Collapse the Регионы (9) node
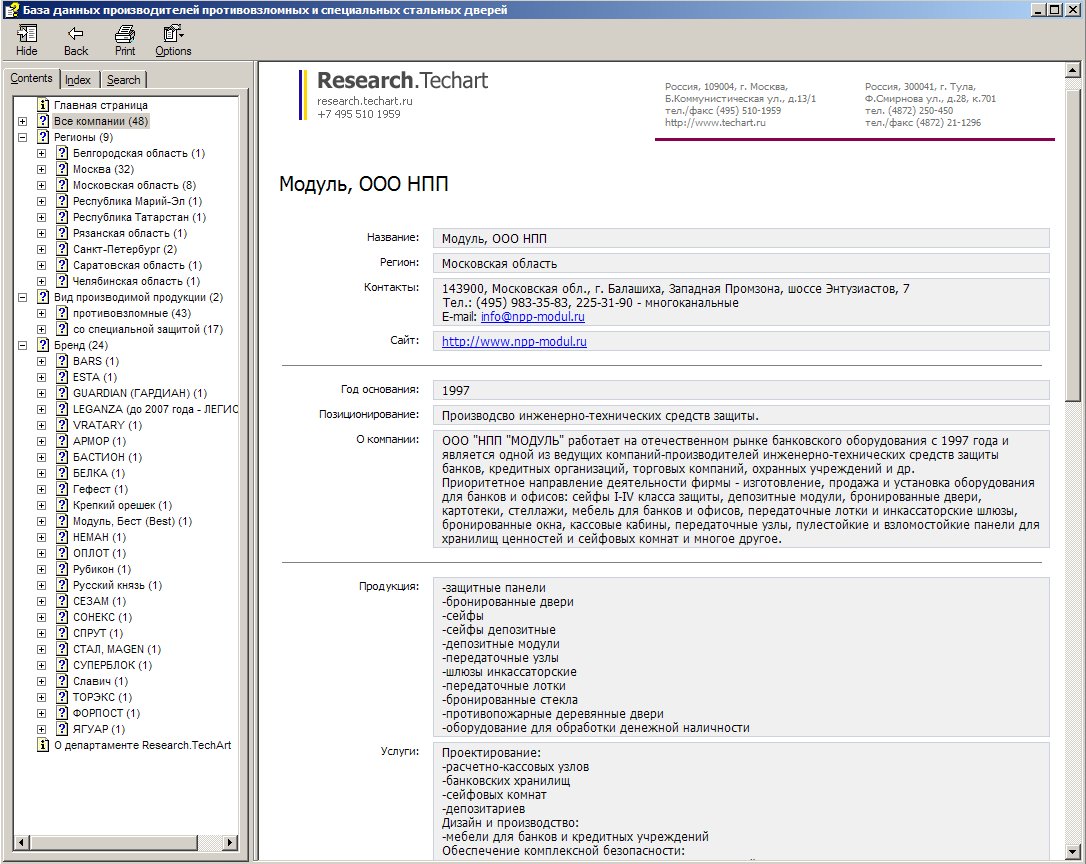Screen dimensions: 1086x864 pyautogui.click(x=22, y=137)
